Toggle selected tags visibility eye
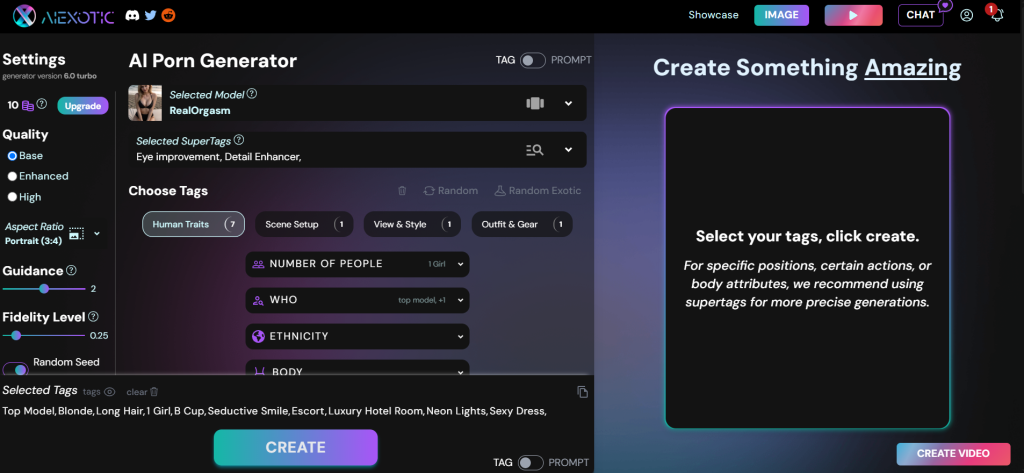1024x473 pixels. pos(110,392)
